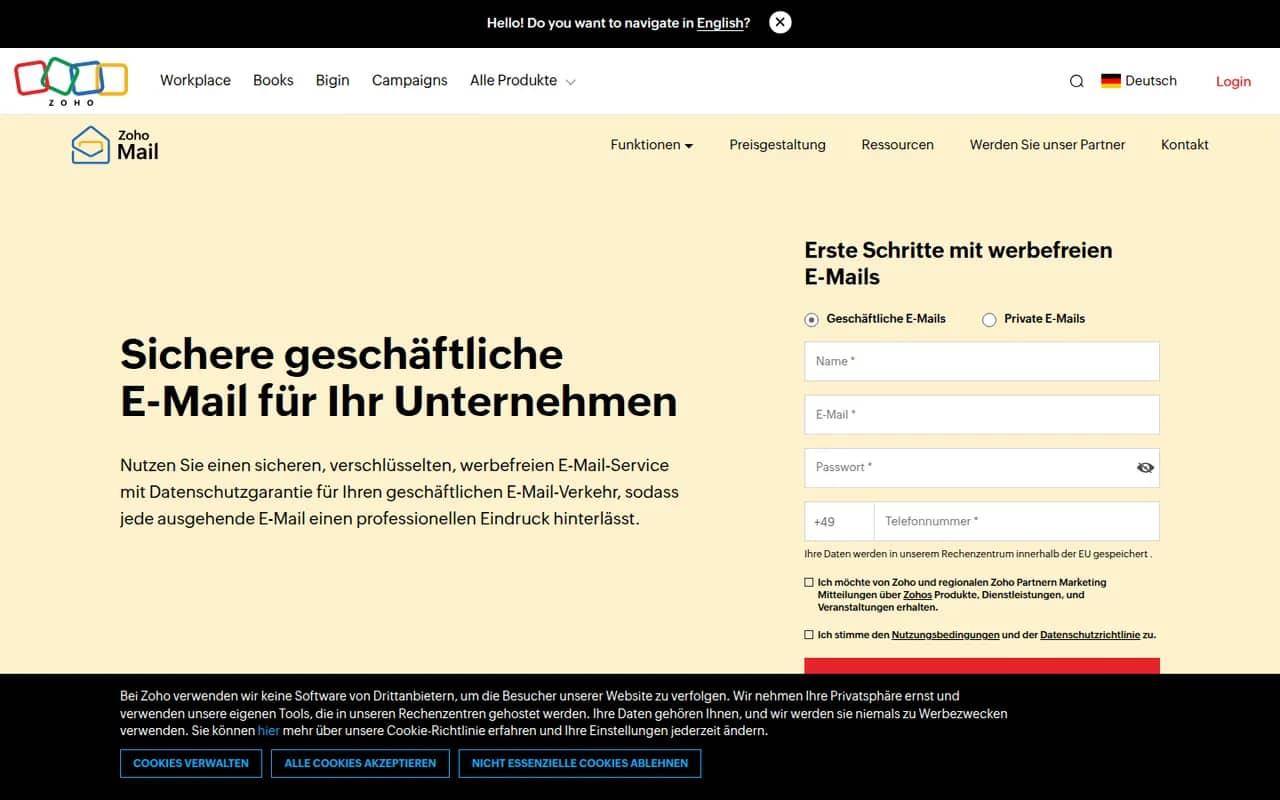Click Alle Cookies akzeptieren button
This screenshot has height=800, width=1280.
[360, 763]
